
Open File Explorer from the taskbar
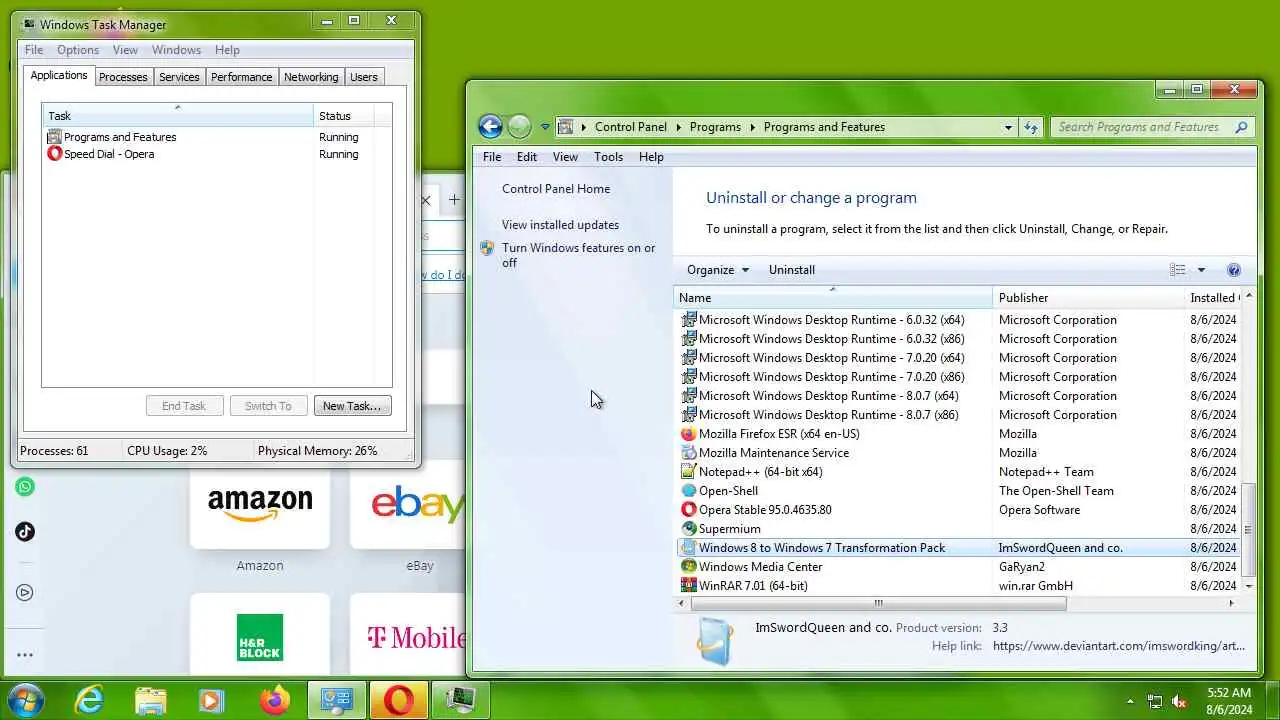[x=150, y=701]
